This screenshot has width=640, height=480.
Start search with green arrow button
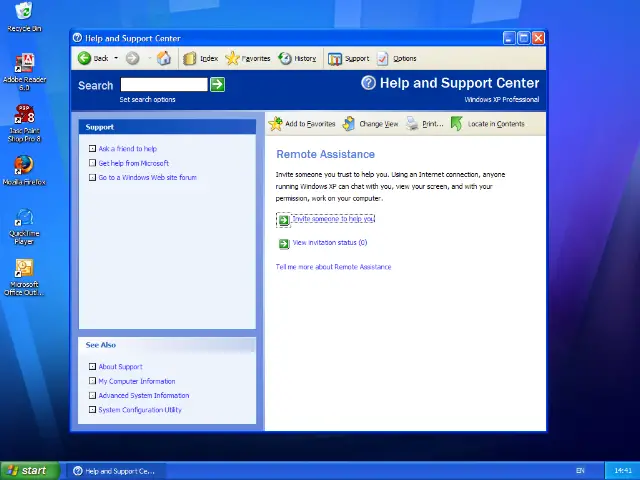pos(218,84)
